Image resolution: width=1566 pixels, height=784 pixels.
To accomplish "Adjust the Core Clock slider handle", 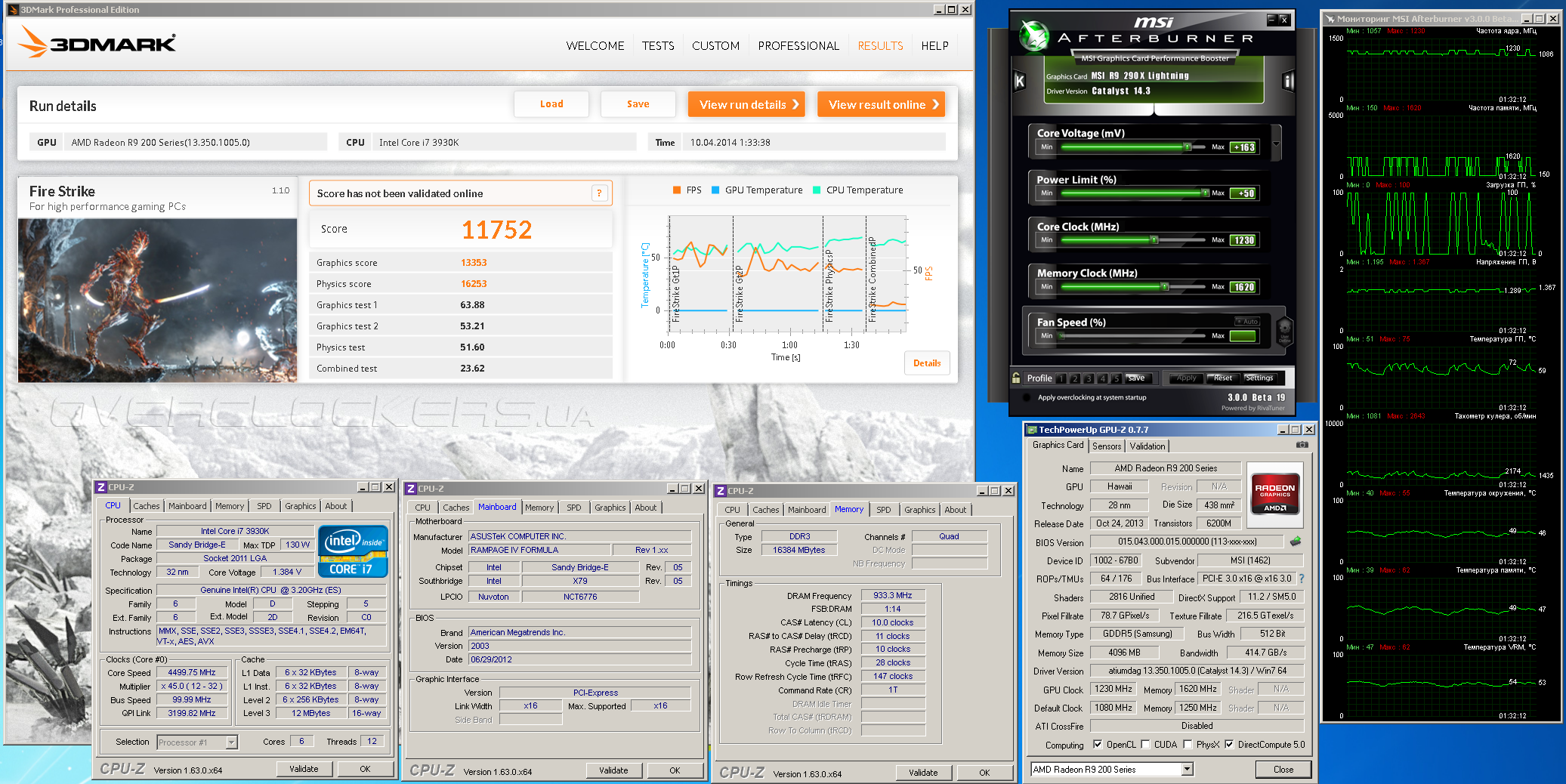I will [1154, 239].
